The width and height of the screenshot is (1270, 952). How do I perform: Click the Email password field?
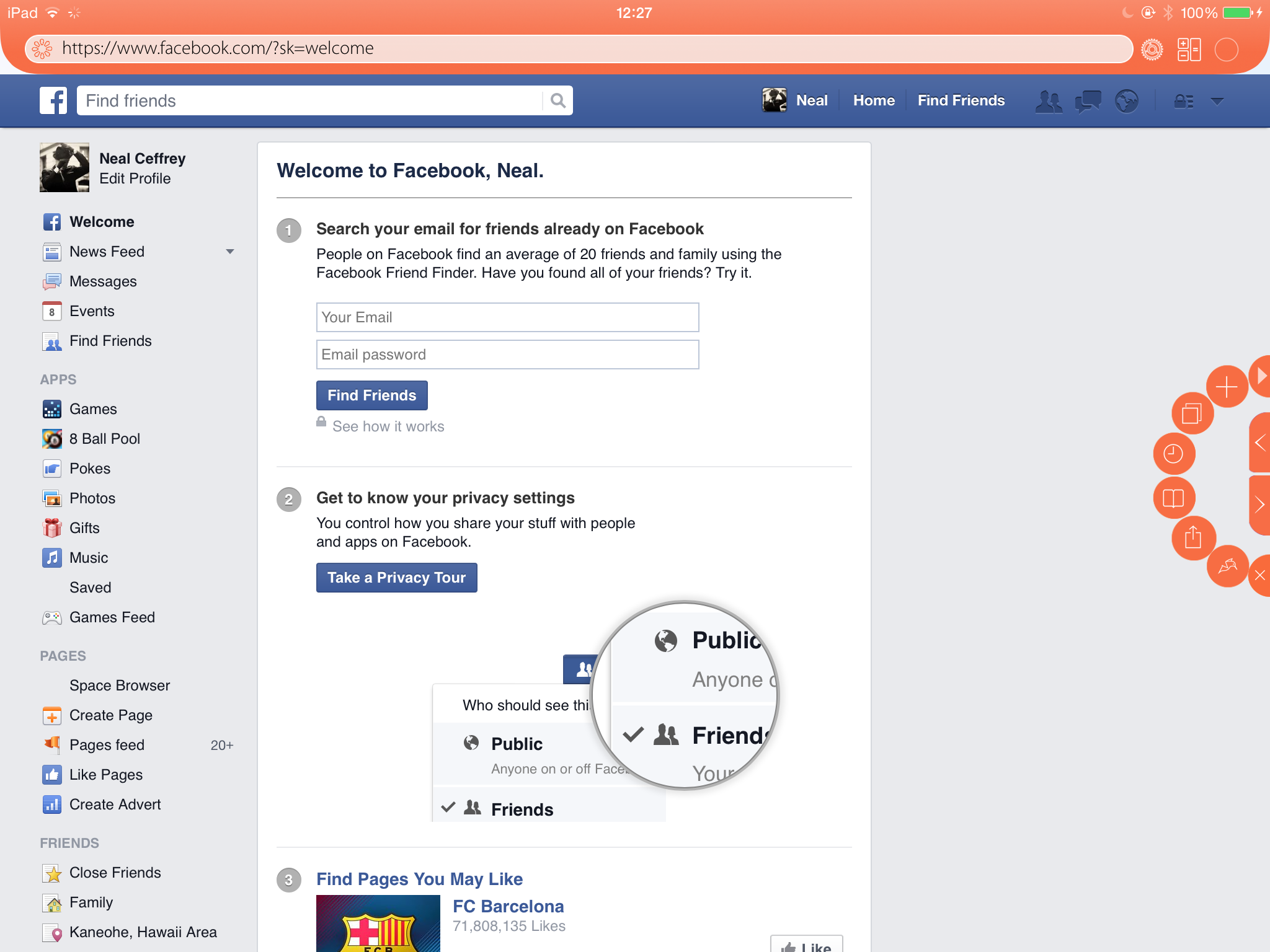tap(507, 355)
